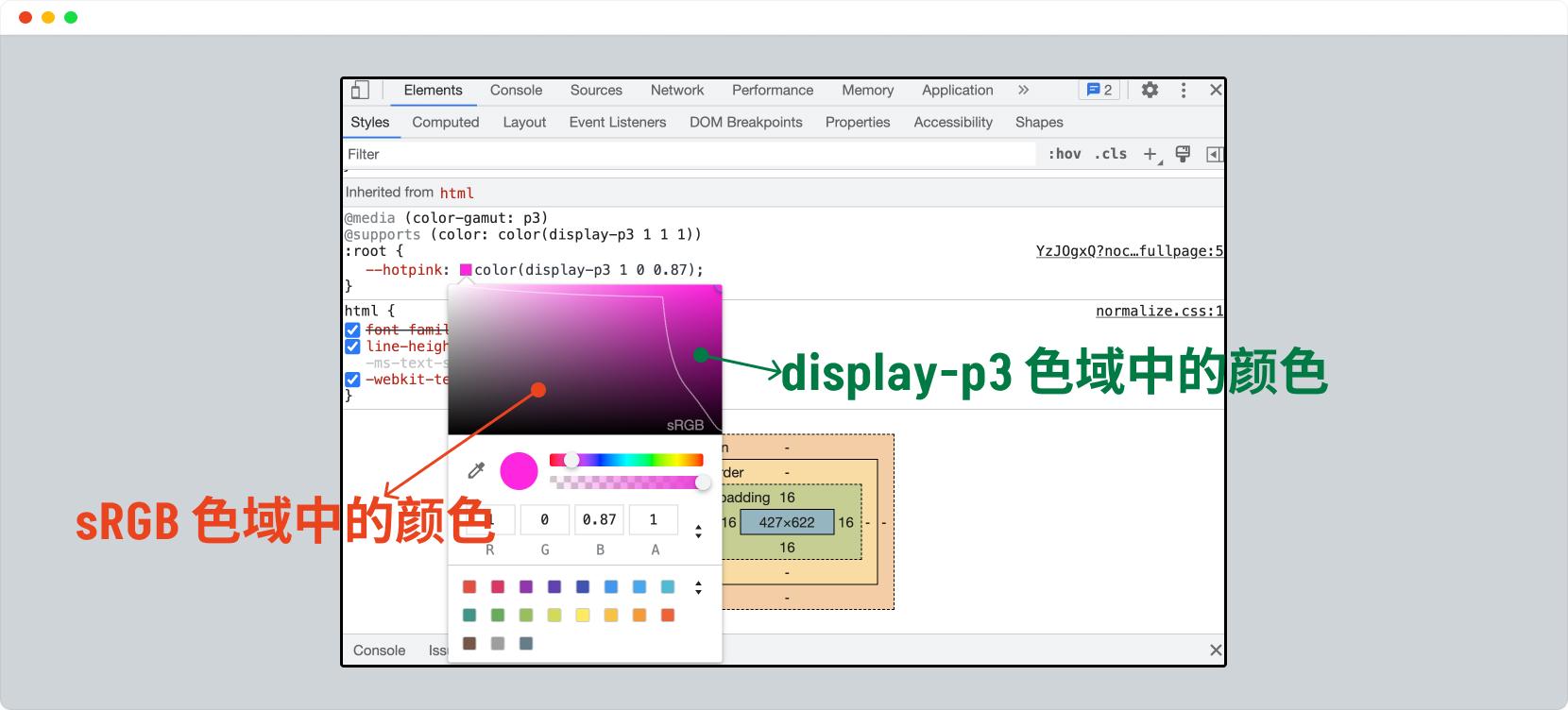Open the Accessibility sub-tab

tap(953, 122)
